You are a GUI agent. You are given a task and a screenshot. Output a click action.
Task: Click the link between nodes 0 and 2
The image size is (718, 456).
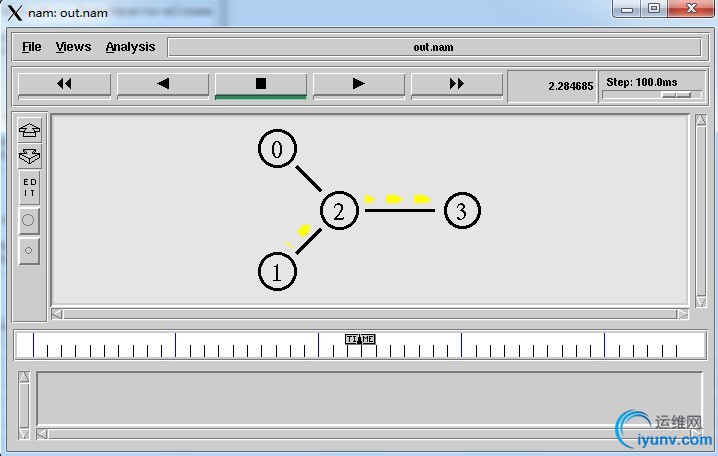(308, 179)
